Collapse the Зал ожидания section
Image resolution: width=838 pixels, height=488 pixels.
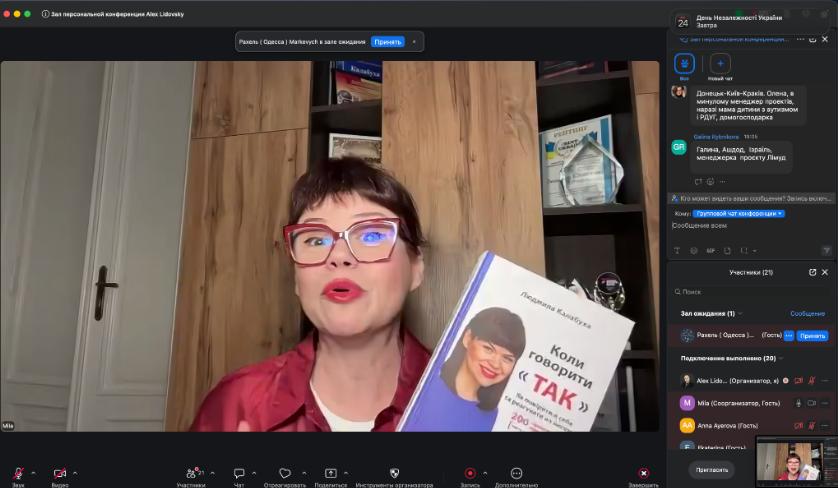[740, 314]
